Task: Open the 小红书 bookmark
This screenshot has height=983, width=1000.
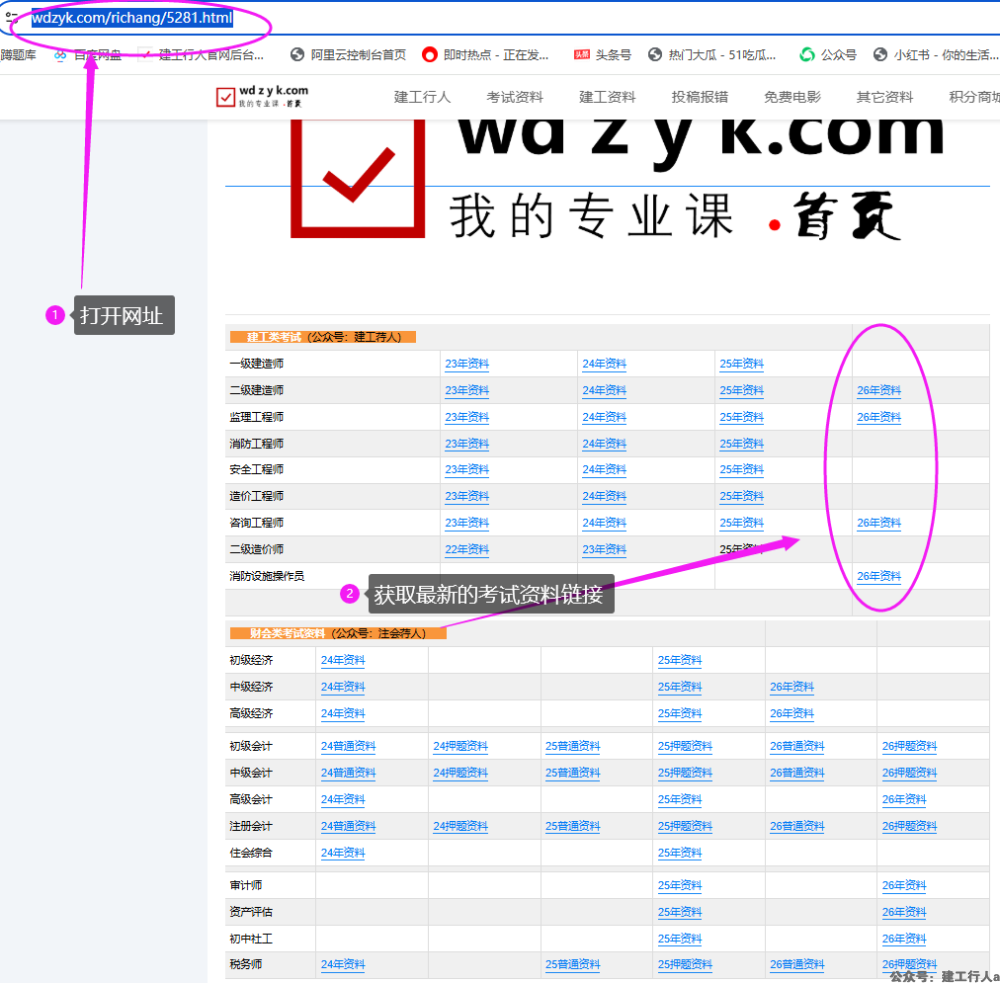Action: tap(935, 55)
